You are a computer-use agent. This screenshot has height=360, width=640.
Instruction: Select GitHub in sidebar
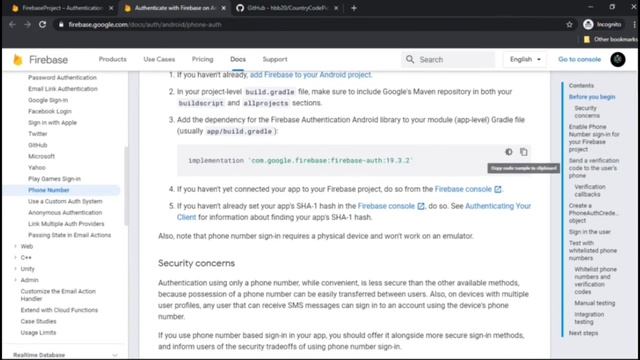click(x=38, y=145)
